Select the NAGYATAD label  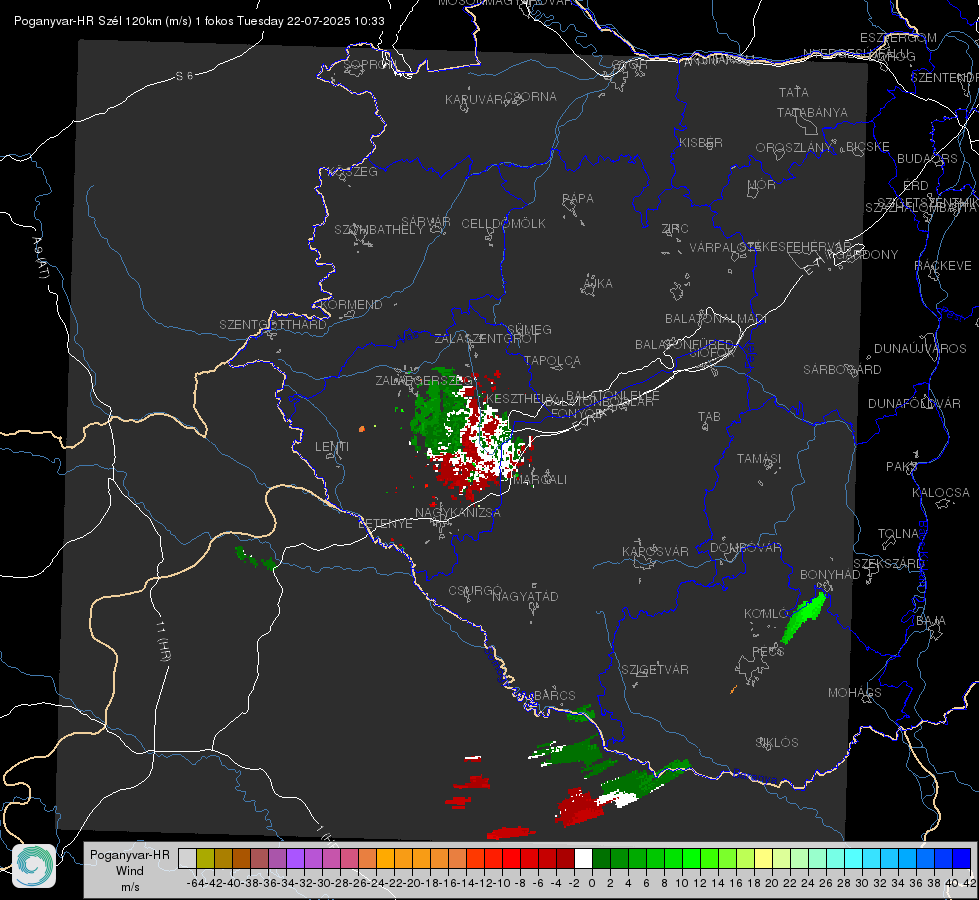pos(525,596)
